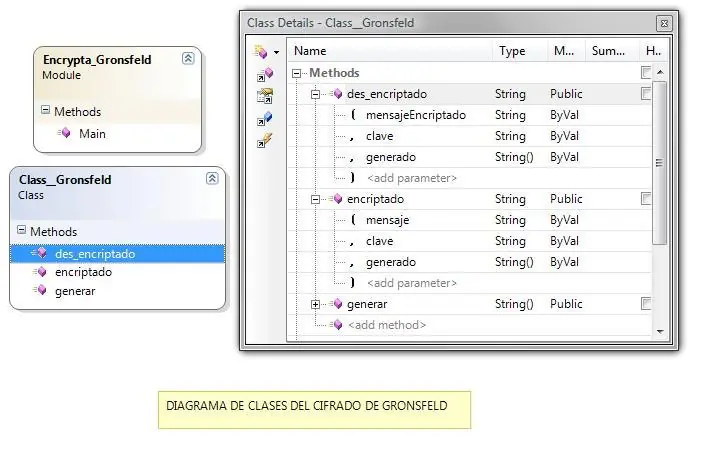707x449 pixels.
Task: Click the vertical scrollbar thumb in Class Details
Action: (660, 163)
